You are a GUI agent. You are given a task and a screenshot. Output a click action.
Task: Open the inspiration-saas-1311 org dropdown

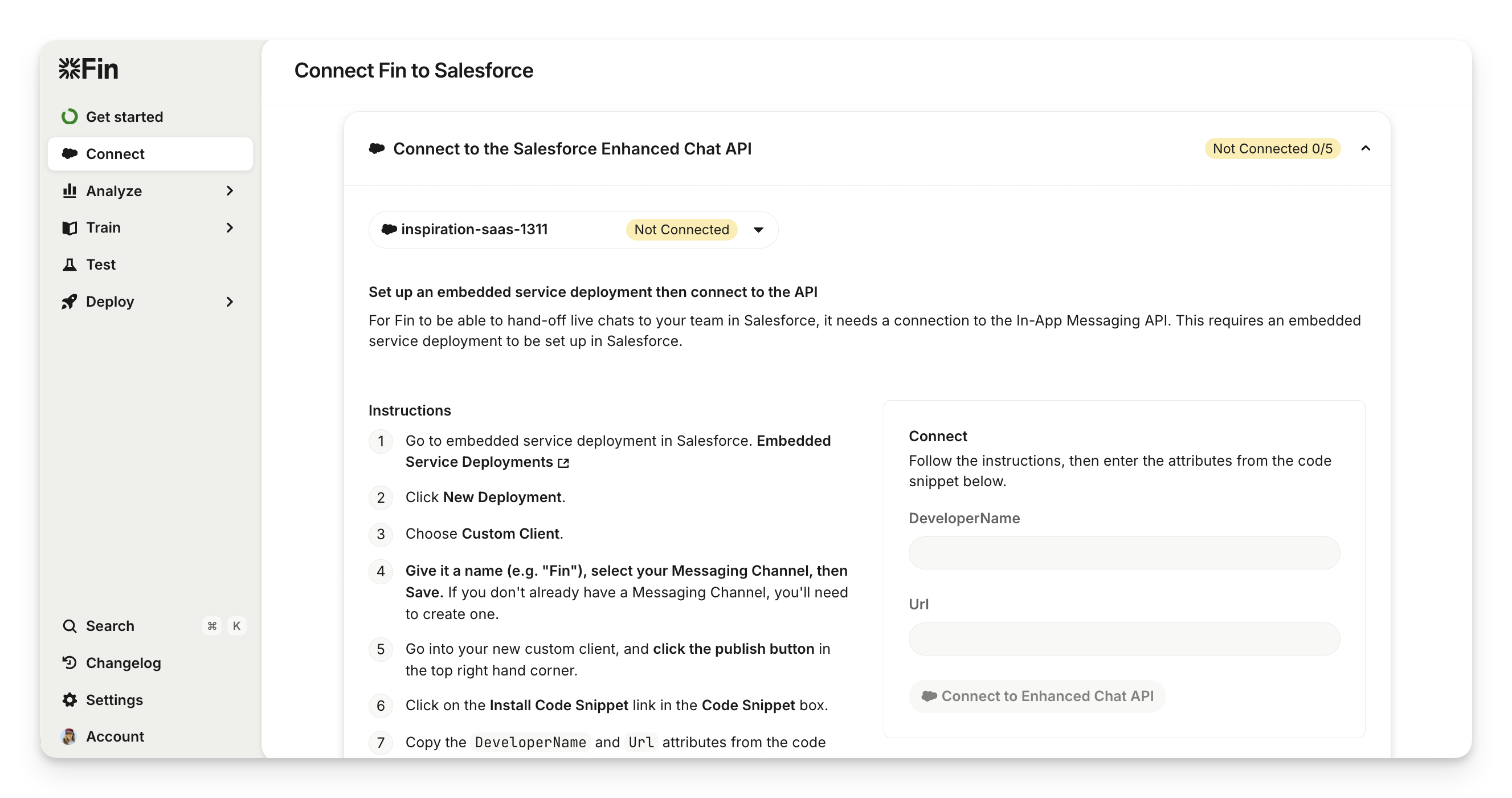click(758, 230)
